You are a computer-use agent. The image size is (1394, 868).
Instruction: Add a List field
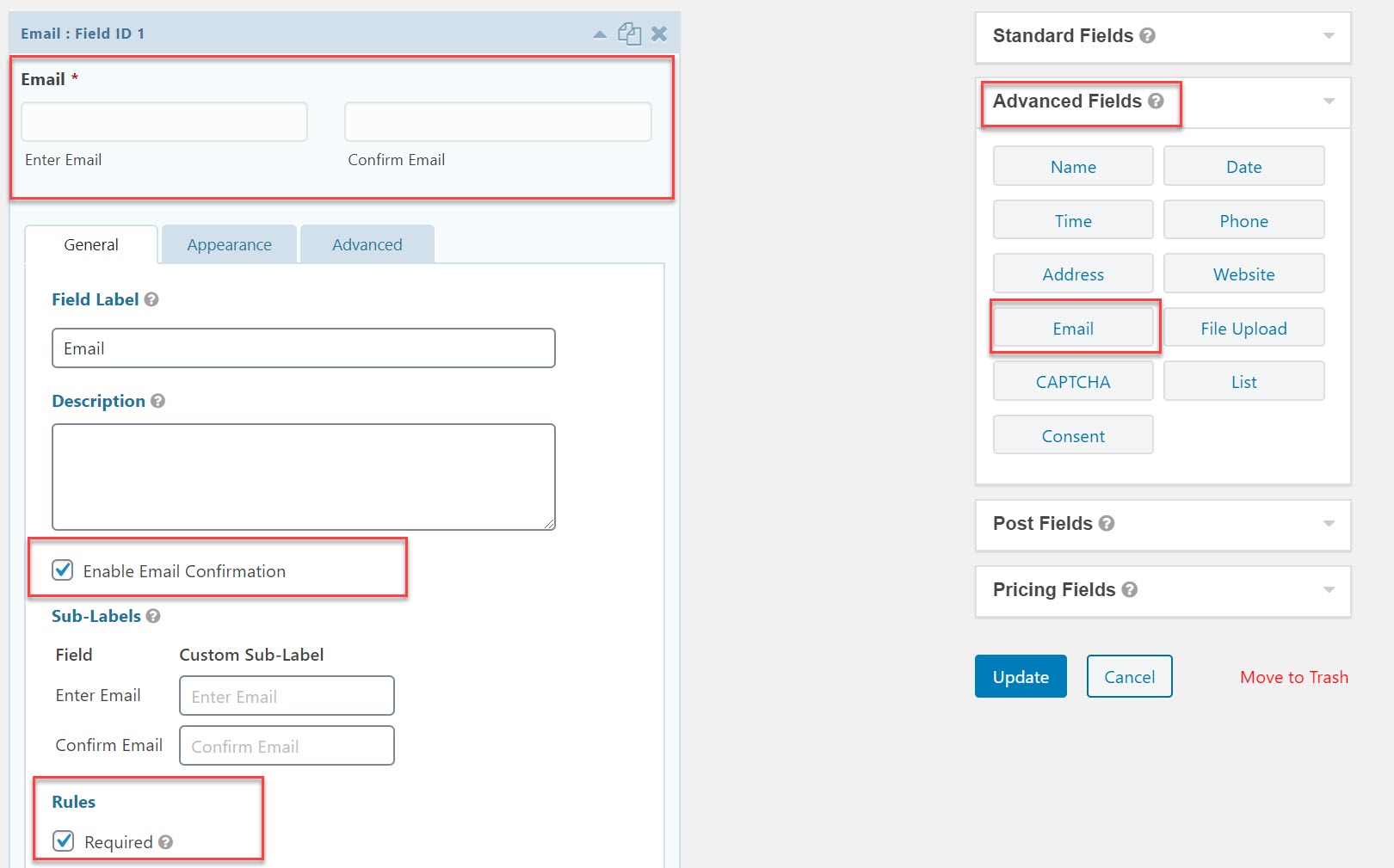click(1244, 381)
